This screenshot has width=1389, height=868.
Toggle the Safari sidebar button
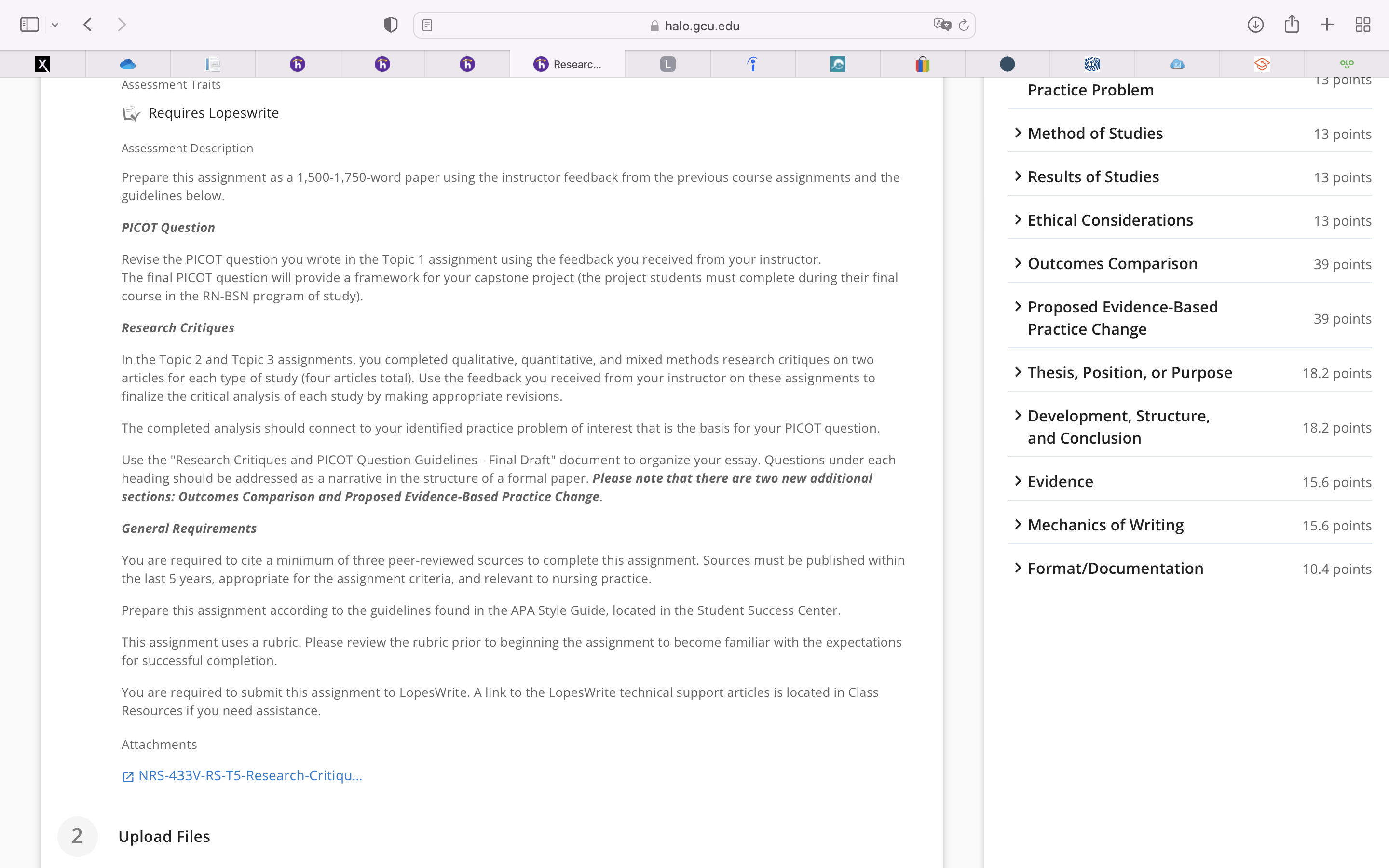(29, 25)
